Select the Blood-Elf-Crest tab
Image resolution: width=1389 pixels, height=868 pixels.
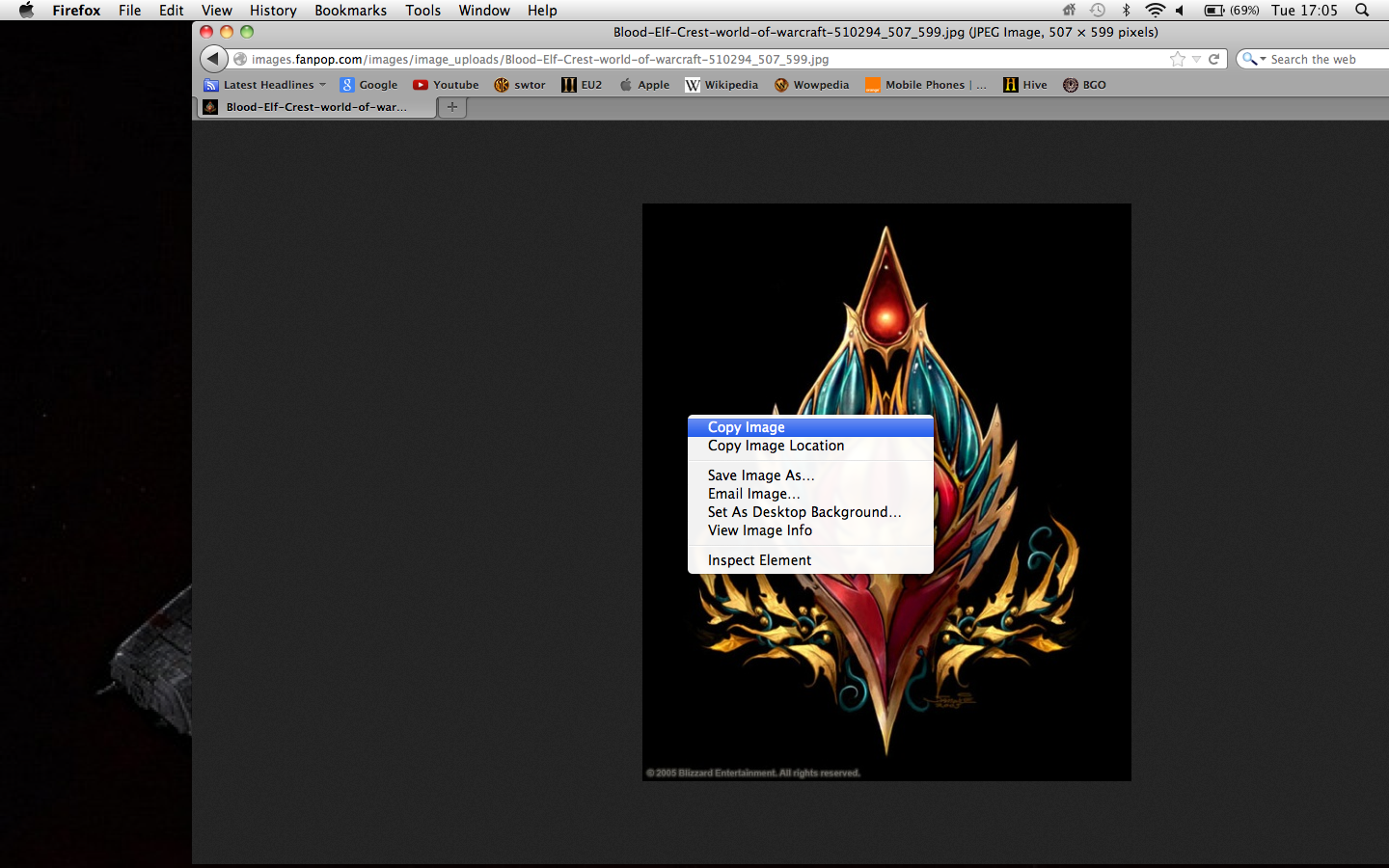pos(316,107)
